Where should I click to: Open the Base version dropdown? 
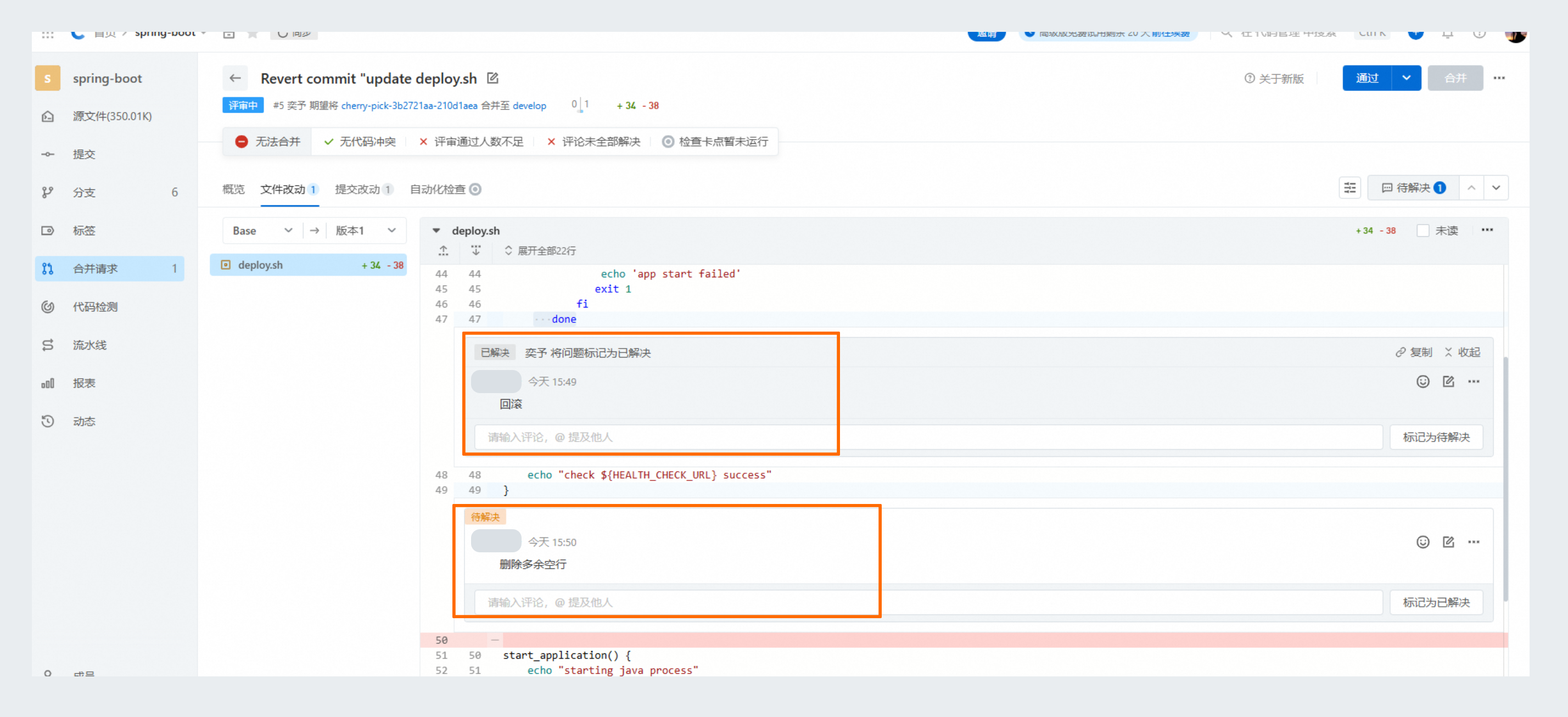tap(262, 231)
